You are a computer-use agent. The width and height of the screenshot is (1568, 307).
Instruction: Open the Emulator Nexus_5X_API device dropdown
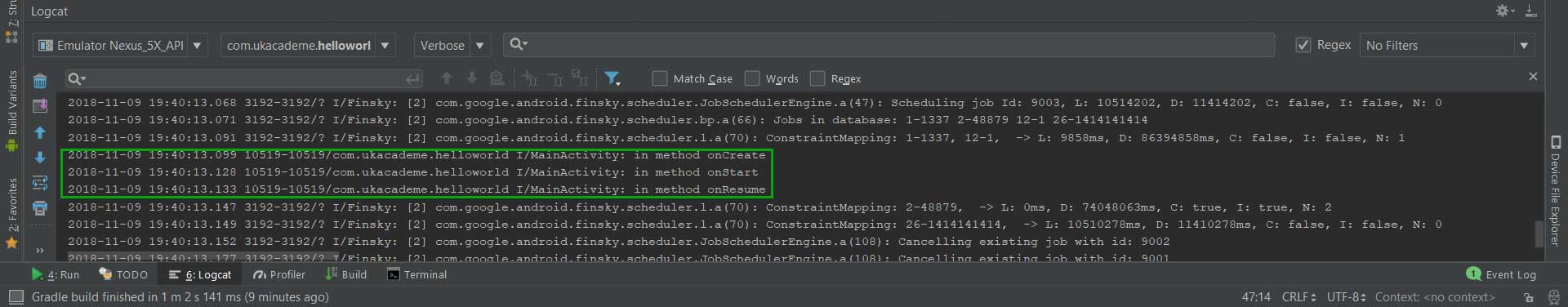120,45
